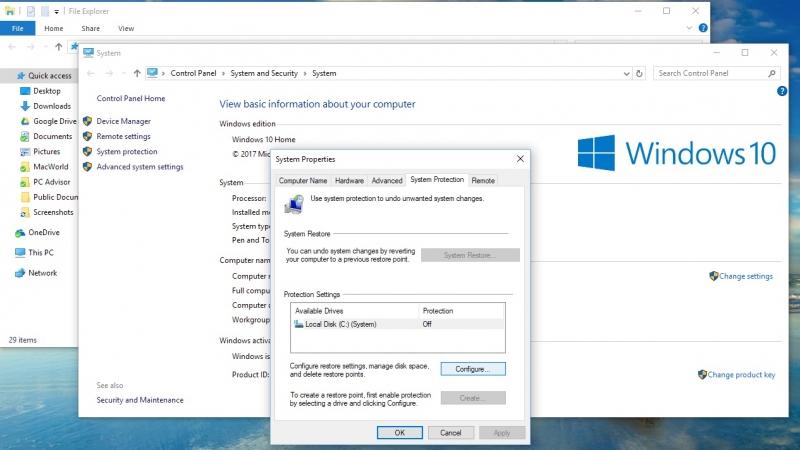Click the search magnifier icon
The image size is (800, 450).
pyautogui.click(x=772, y=73)
